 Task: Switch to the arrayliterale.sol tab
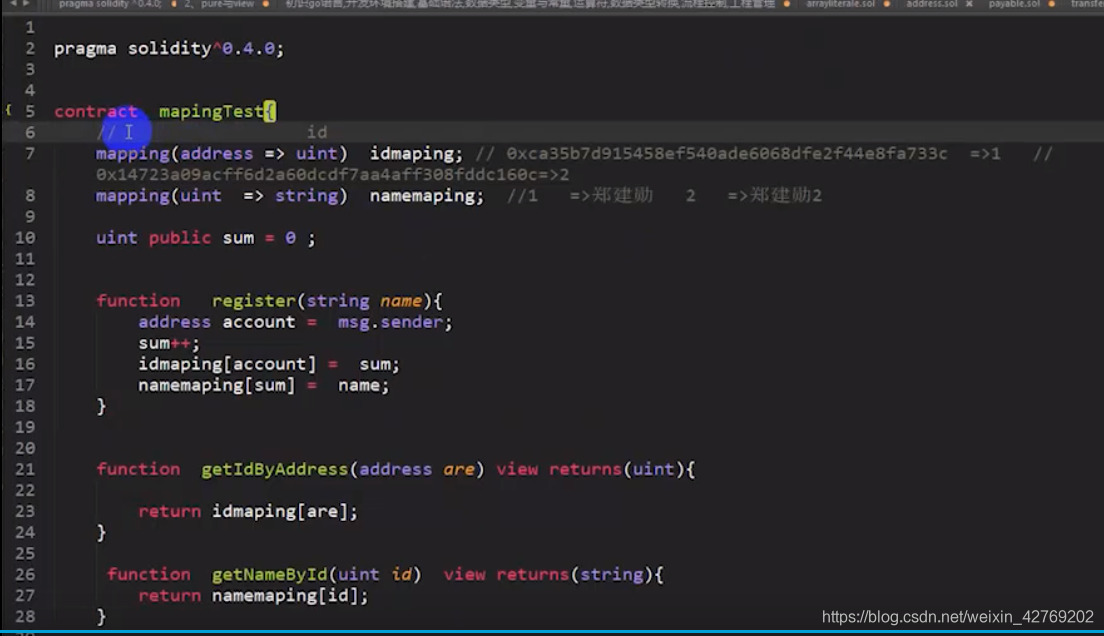point(840,4)
